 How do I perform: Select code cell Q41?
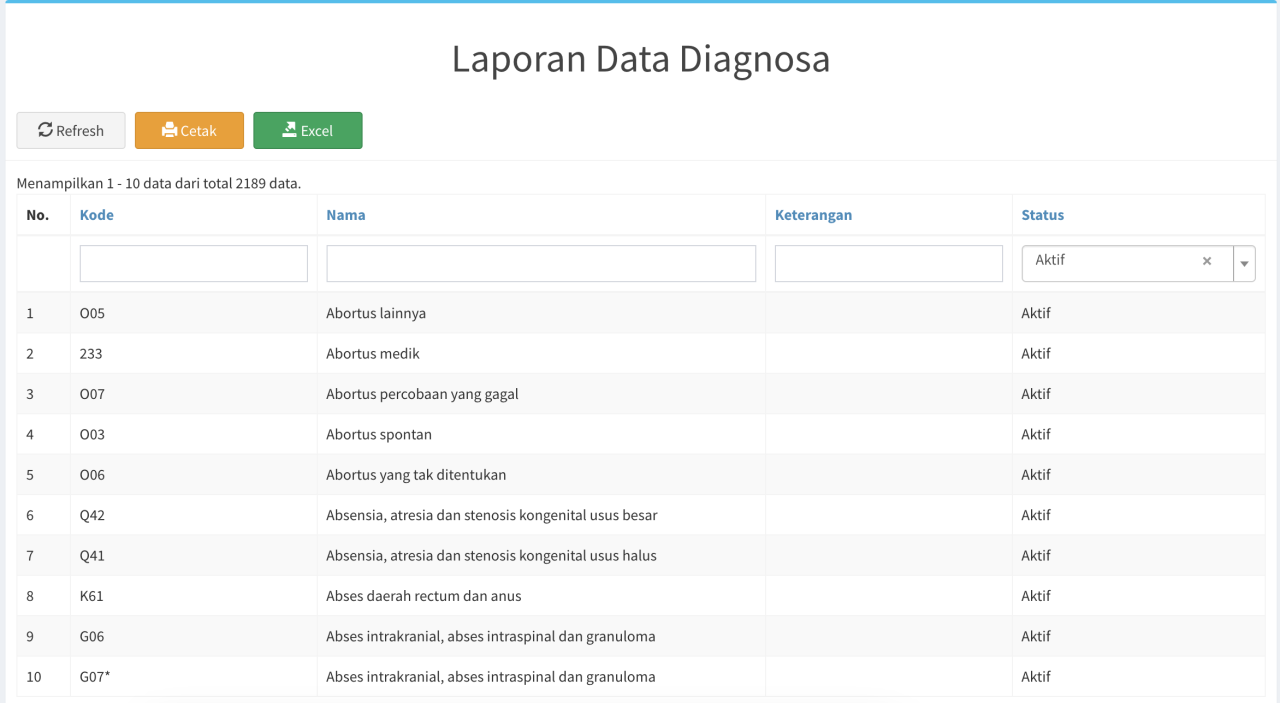click(92, 555)
